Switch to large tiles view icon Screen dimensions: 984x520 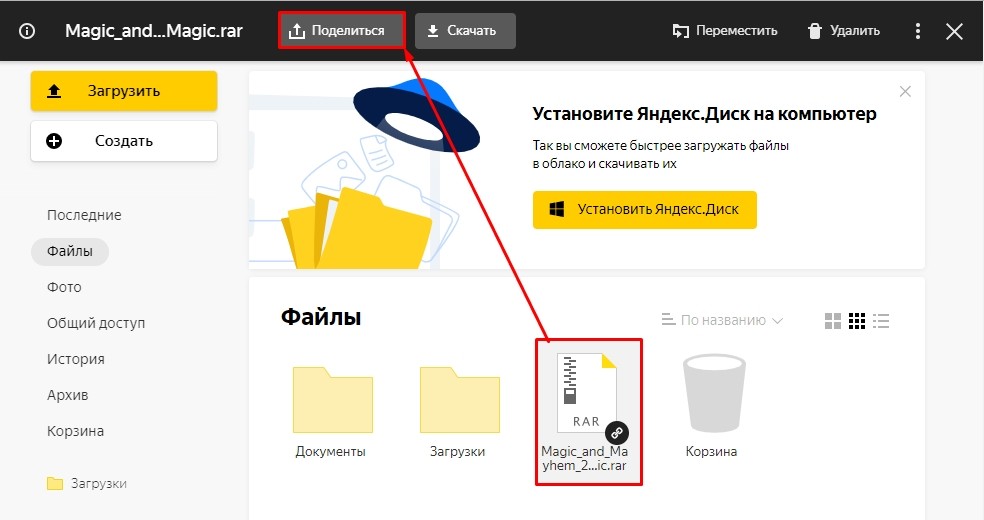[832, 321]
